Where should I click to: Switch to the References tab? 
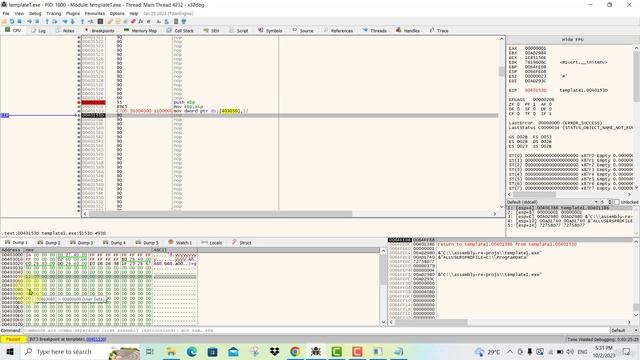coord(338,31)
